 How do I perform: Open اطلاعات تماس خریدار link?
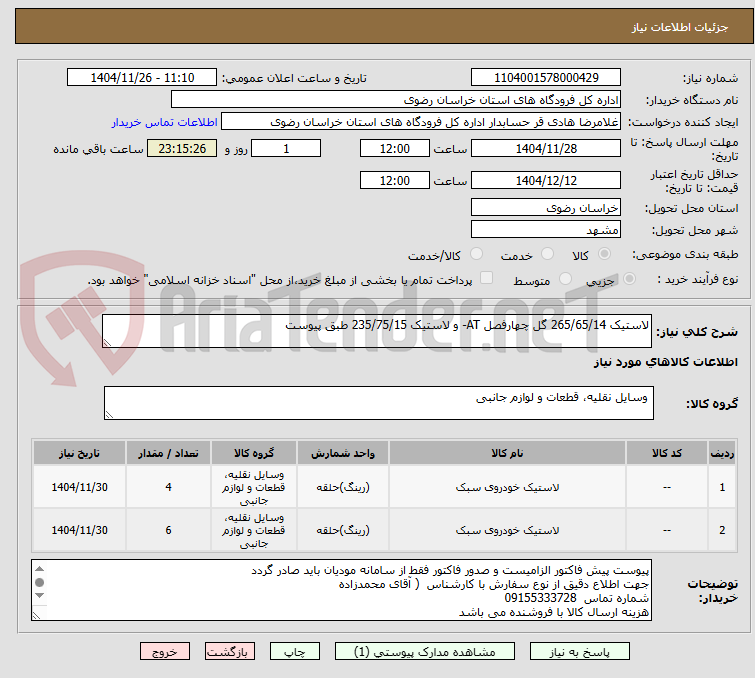click(165, 122)
